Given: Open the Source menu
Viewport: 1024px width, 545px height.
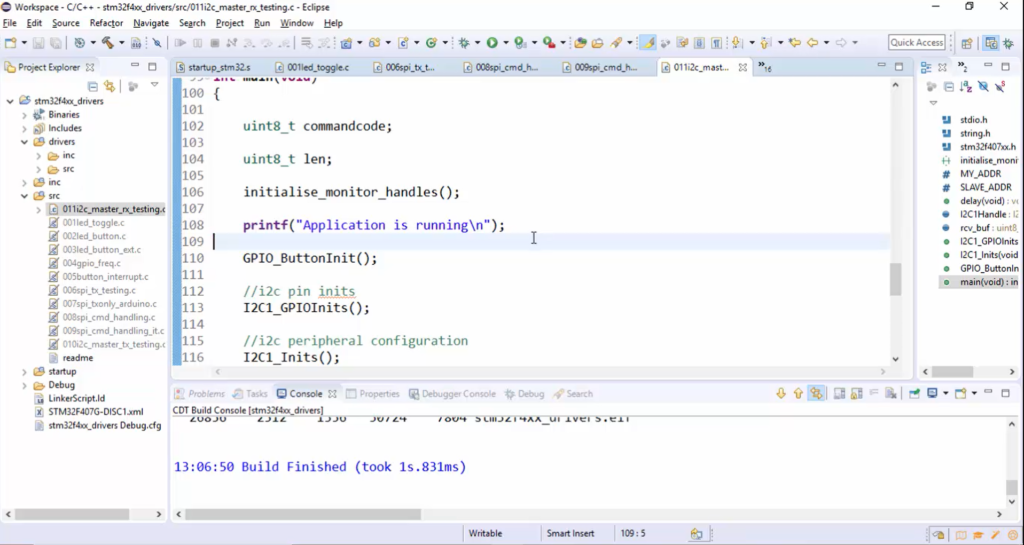Looking at the screenshot, I should [x=65, y=23].
